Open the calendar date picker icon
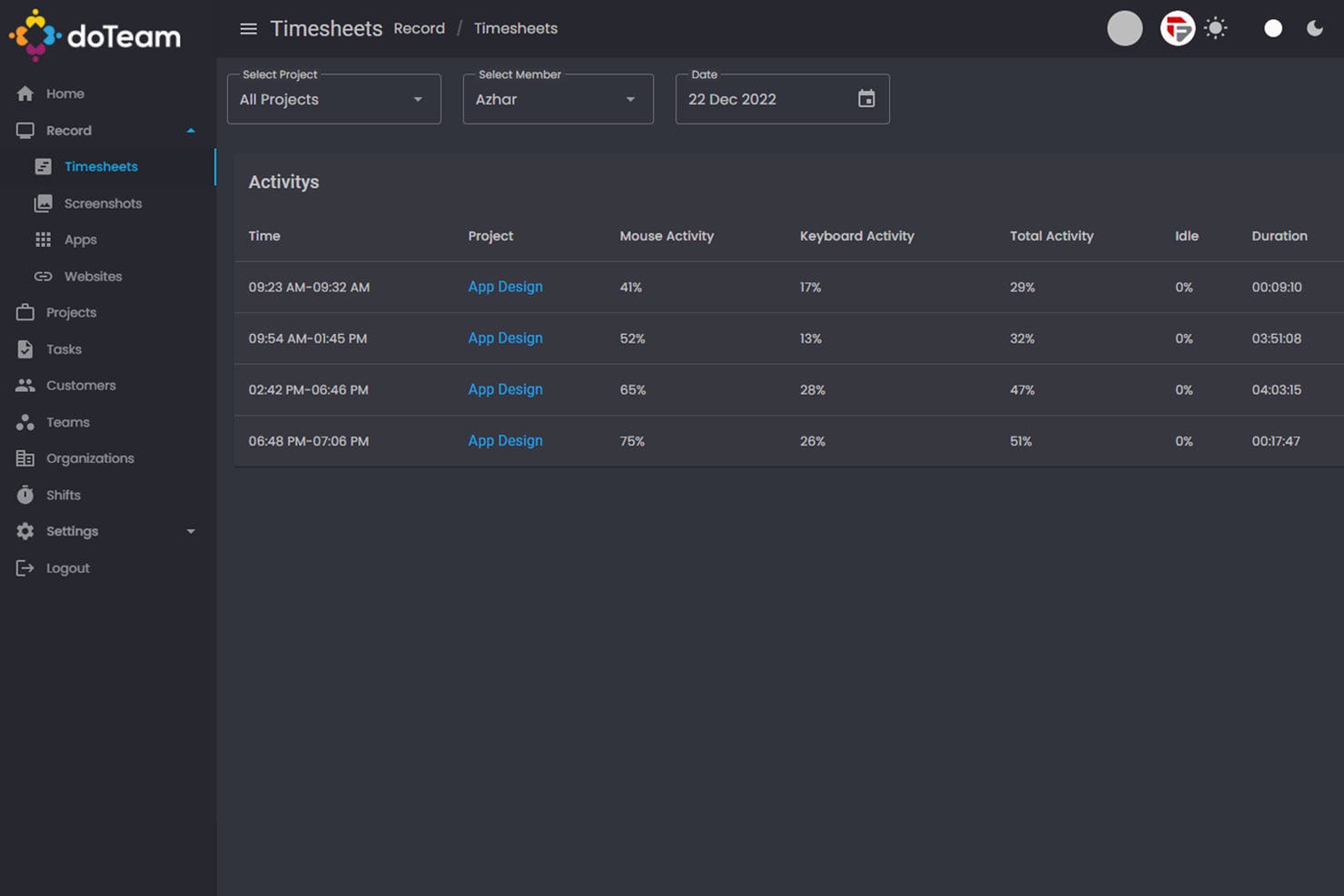This screenshot has height=896, width=1344. pyautogui.click(x=866, y=98)
